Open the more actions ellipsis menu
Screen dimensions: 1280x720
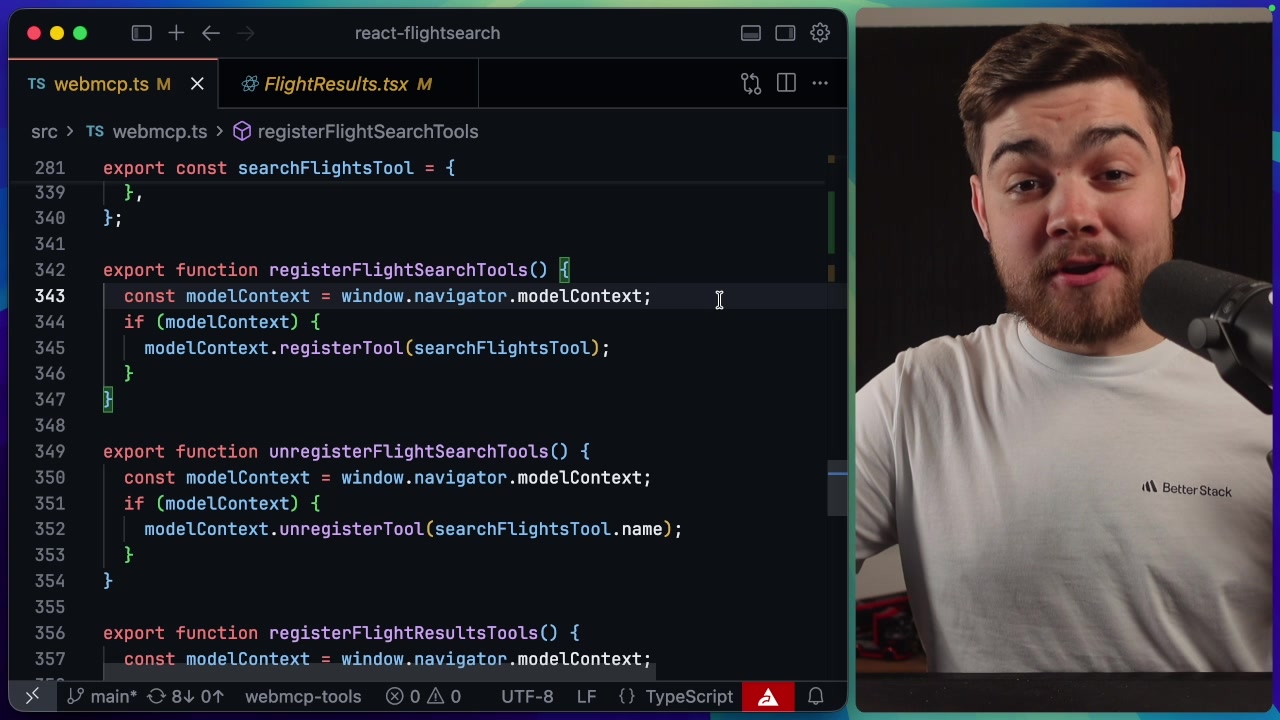tap(820, 83)
